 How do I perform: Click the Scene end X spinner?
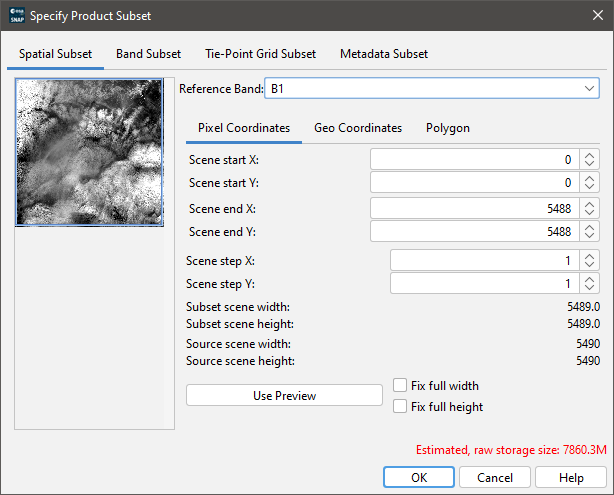(590, 208)
